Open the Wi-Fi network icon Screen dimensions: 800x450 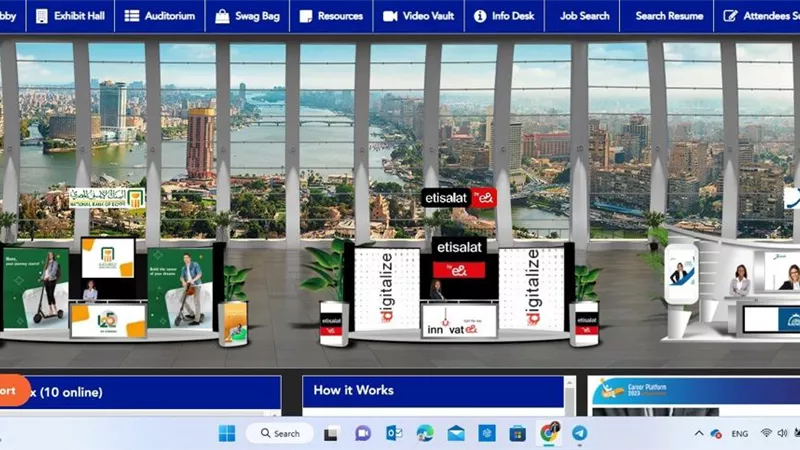pos(766,433)
